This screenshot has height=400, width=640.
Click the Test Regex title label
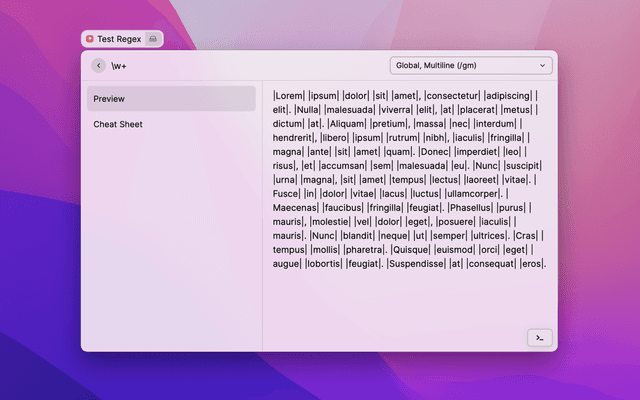click(119, 38)
